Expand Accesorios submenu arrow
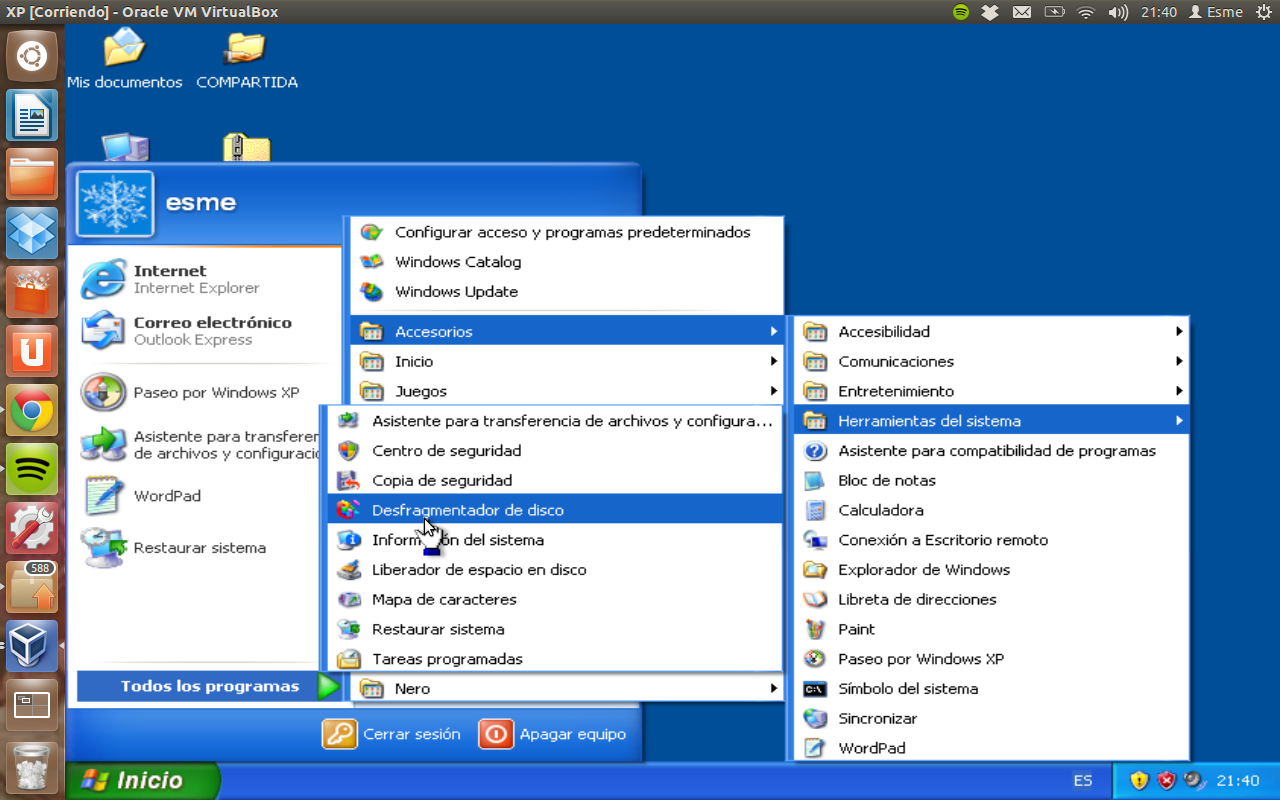Screen dimensions: 1280x800 pos(774,331)
